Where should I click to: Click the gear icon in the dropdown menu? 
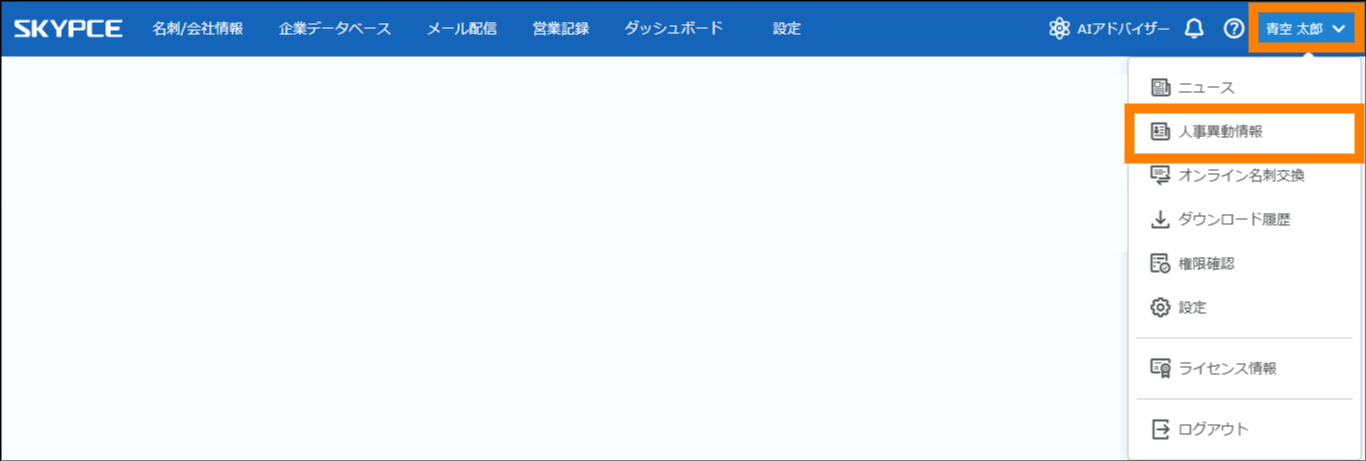(x=1160, y=308)
